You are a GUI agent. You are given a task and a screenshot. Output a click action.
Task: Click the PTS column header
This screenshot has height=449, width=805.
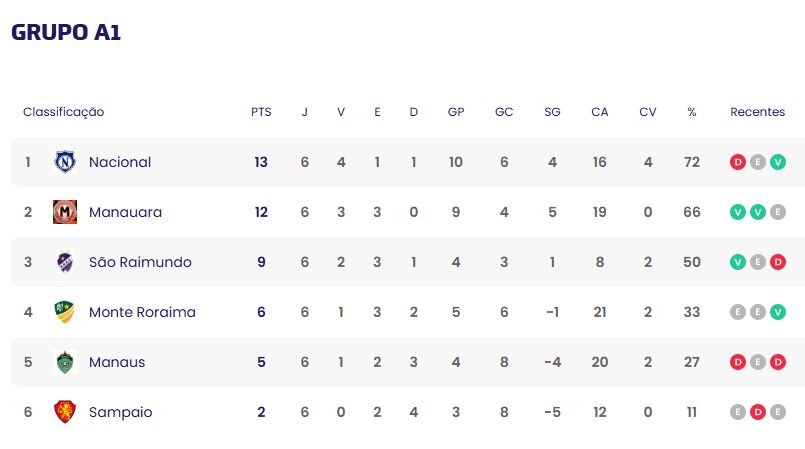click(x=261, y=112)
